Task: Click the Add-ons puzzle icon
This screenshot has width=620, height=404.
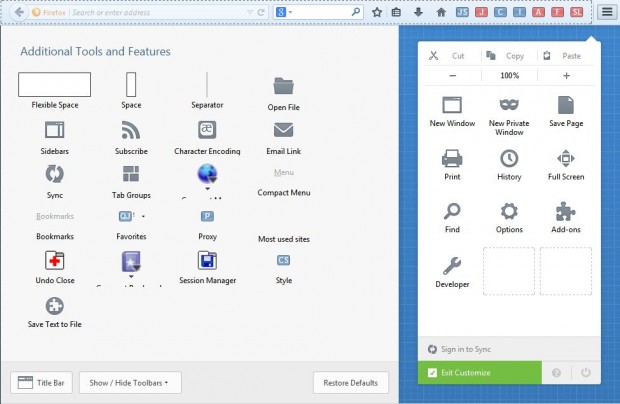Action: 566,211
